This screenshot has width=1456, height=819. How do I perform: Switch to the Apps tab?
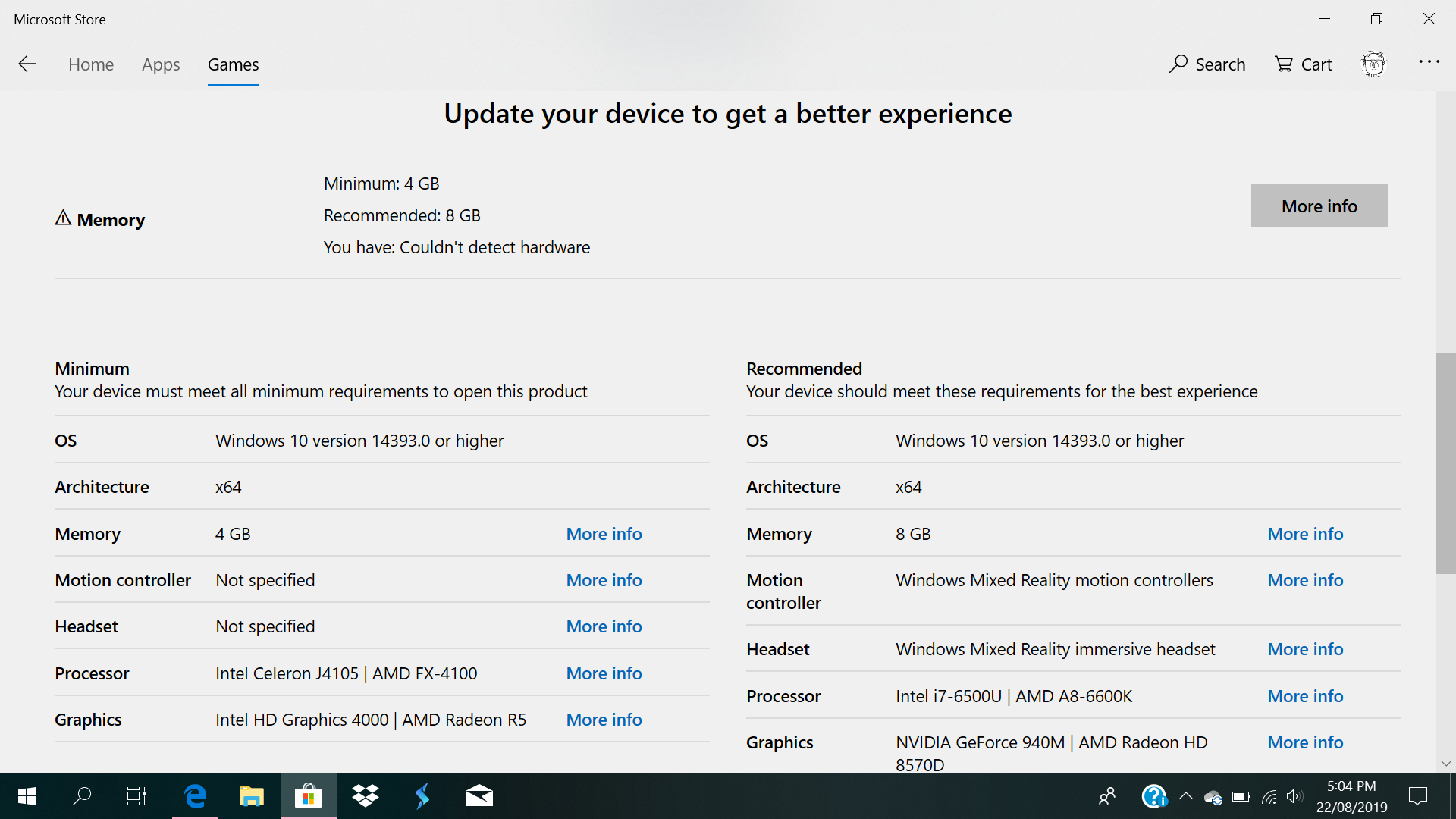pyautogui.click(x=161, y=64)
